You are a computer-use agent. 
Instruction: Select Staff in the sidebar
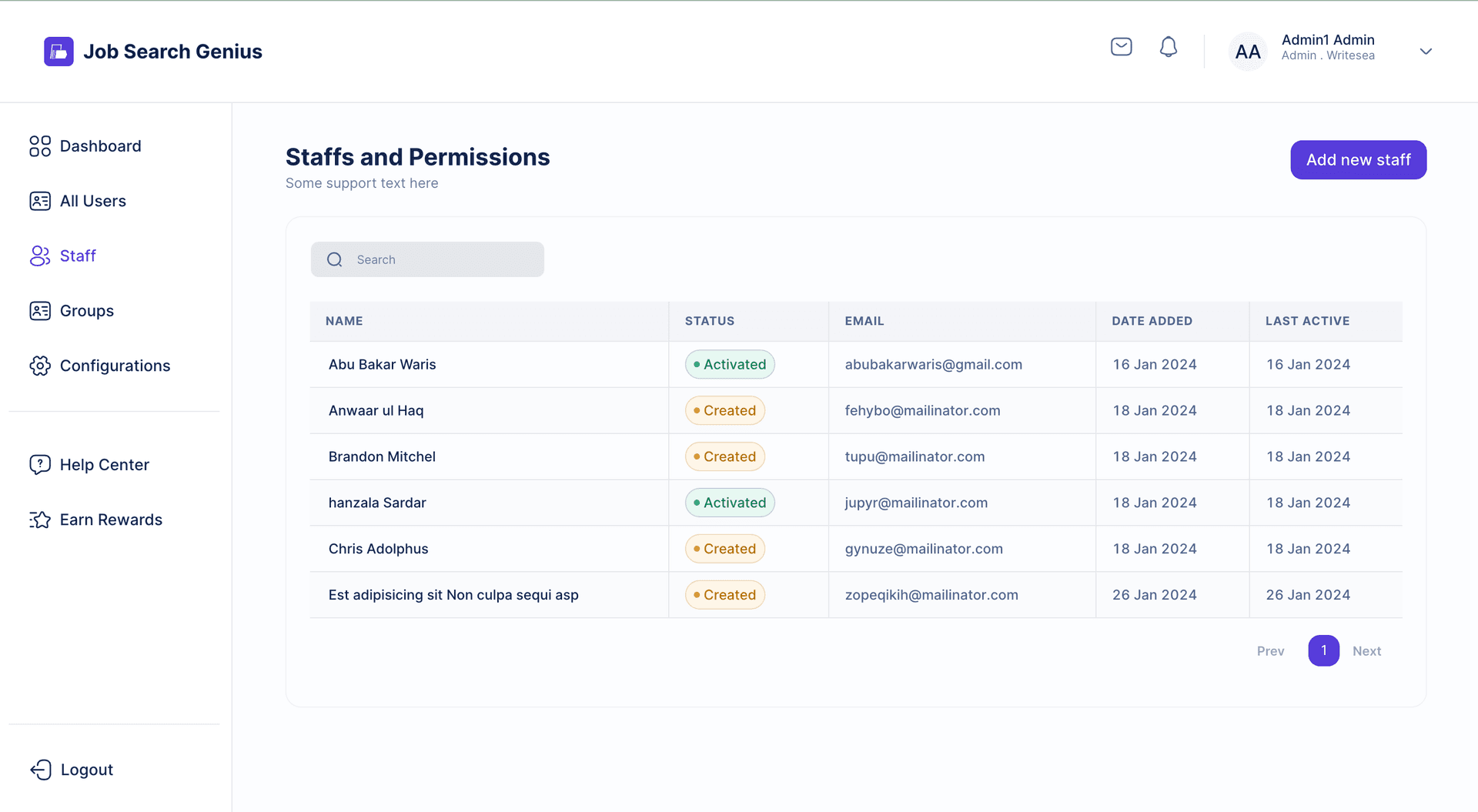point(78,256)
